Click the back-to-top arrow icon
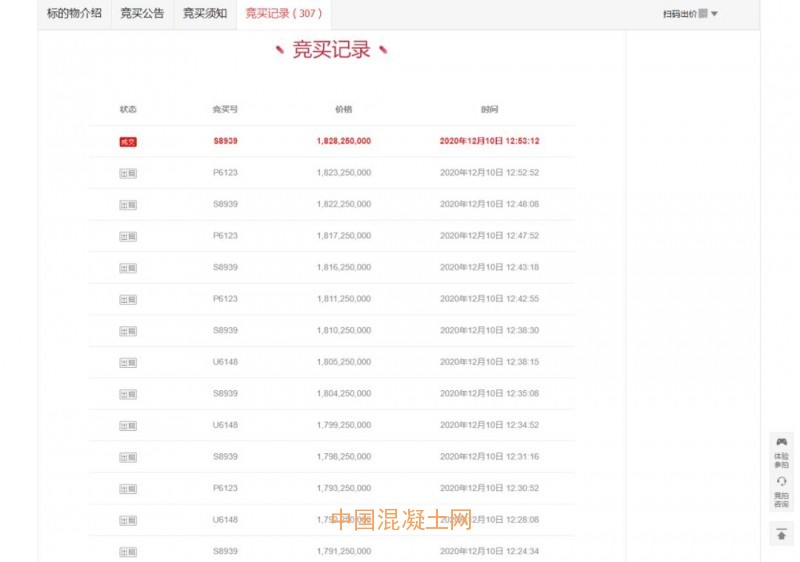 781,535
